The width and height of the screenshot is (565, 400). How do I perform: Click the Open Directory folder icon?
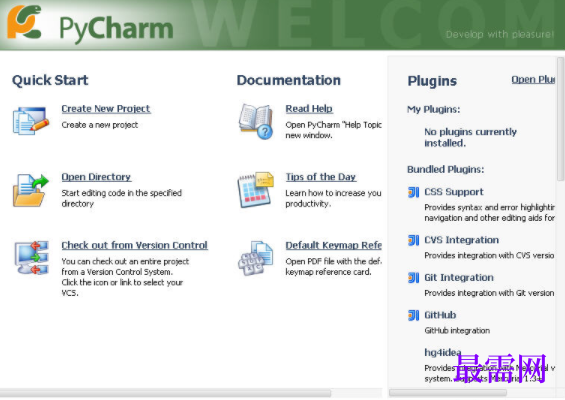[31, 190]
